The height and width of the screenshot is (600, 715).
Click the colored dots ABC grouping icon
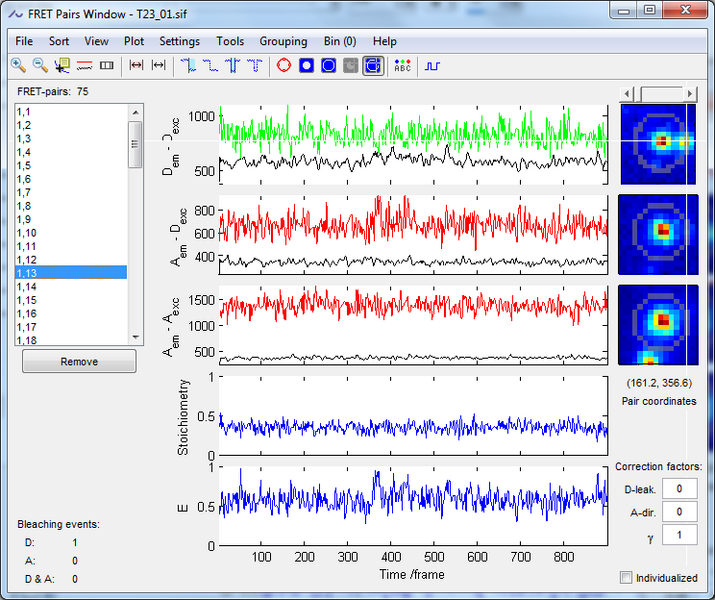(x=402, y=66)
